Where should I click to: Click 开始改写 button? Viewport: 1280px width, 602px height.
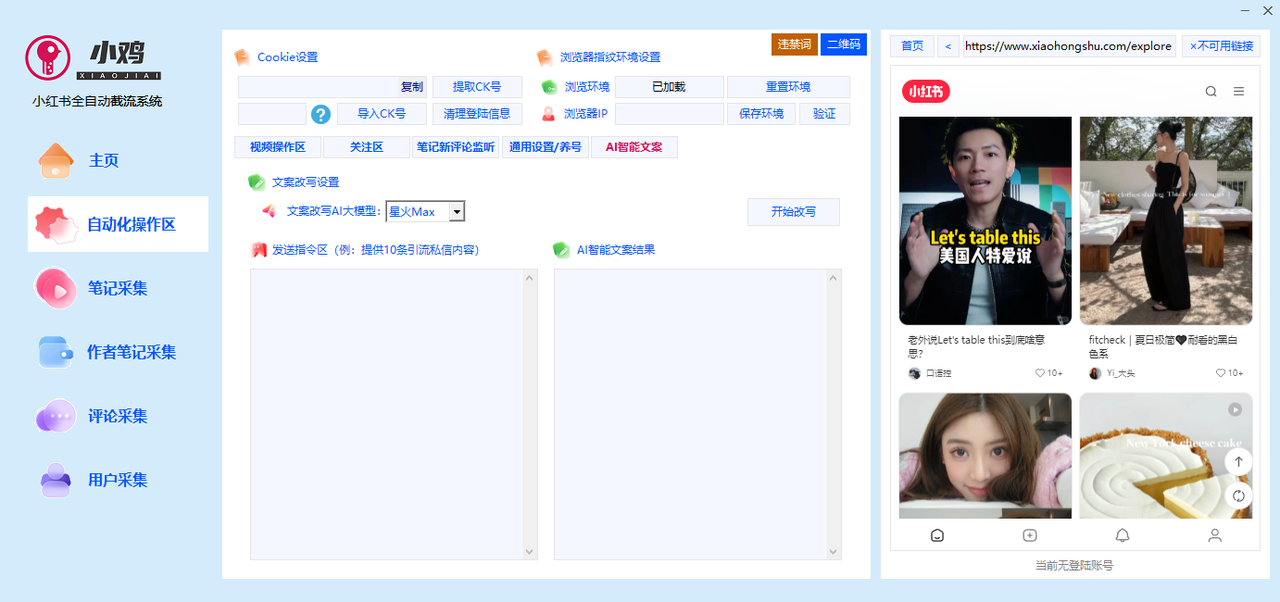point(793,212)
